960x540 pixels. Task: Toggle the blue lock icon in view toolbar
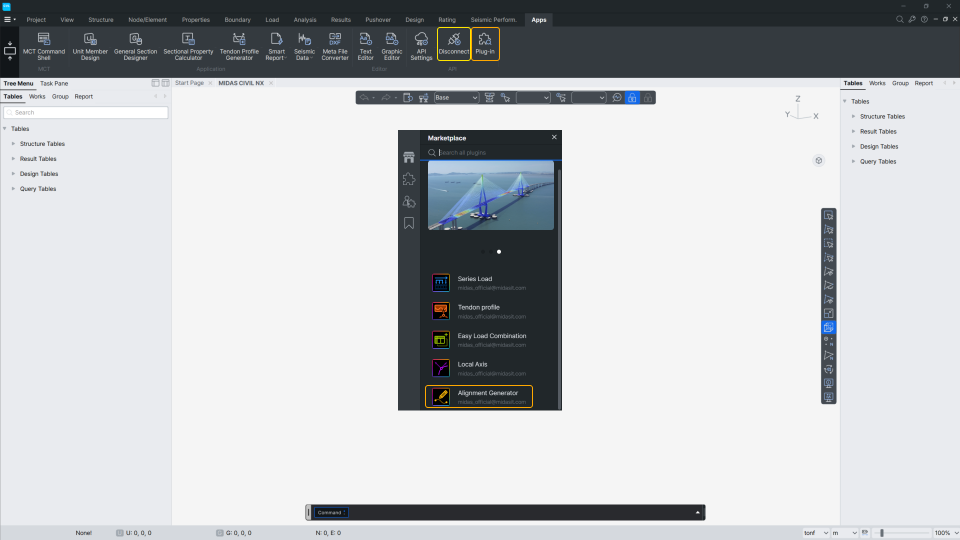pyautogui.click(x=632, y=98)
